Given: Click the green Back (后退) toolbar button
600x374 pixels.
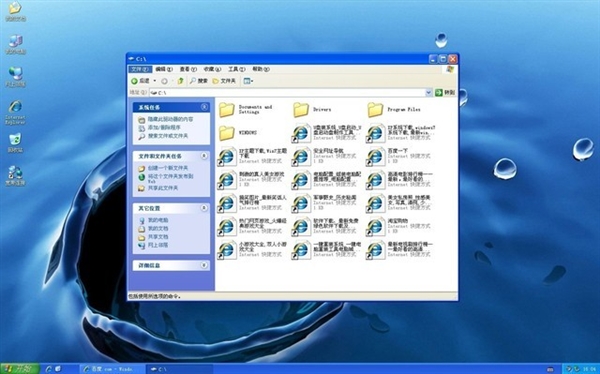Looking at the screenshot, I should click(140, 81).
